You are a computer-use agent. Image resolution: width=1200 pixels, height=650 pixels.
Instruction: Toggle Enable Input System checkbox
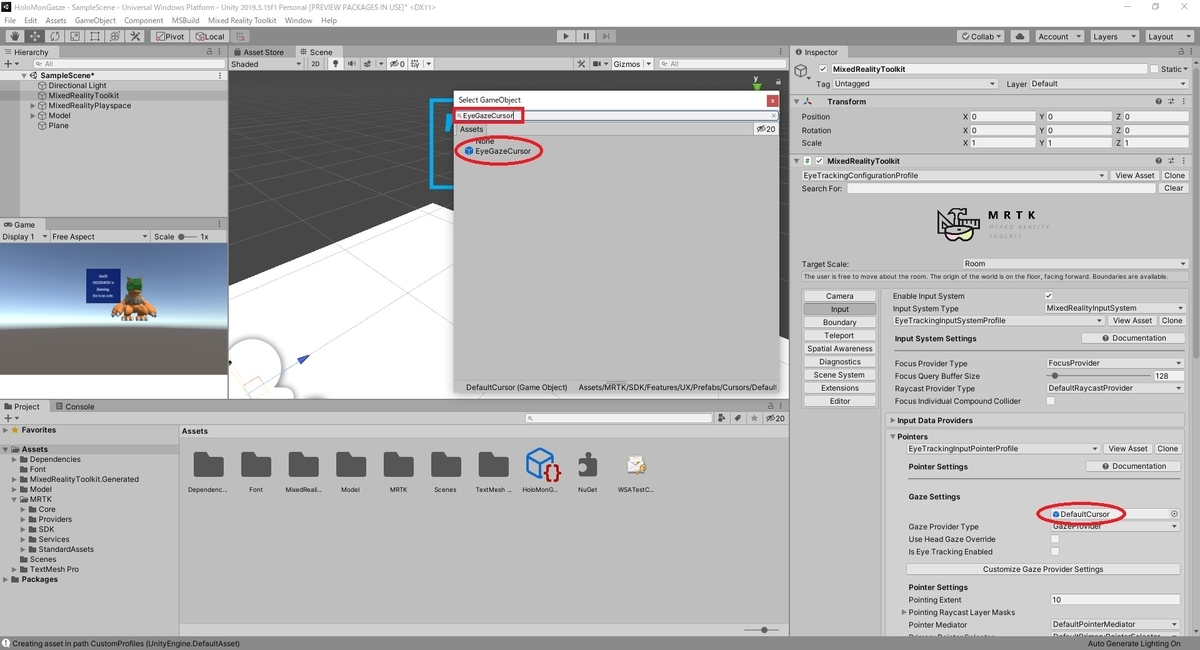(x=1049, y=296)
